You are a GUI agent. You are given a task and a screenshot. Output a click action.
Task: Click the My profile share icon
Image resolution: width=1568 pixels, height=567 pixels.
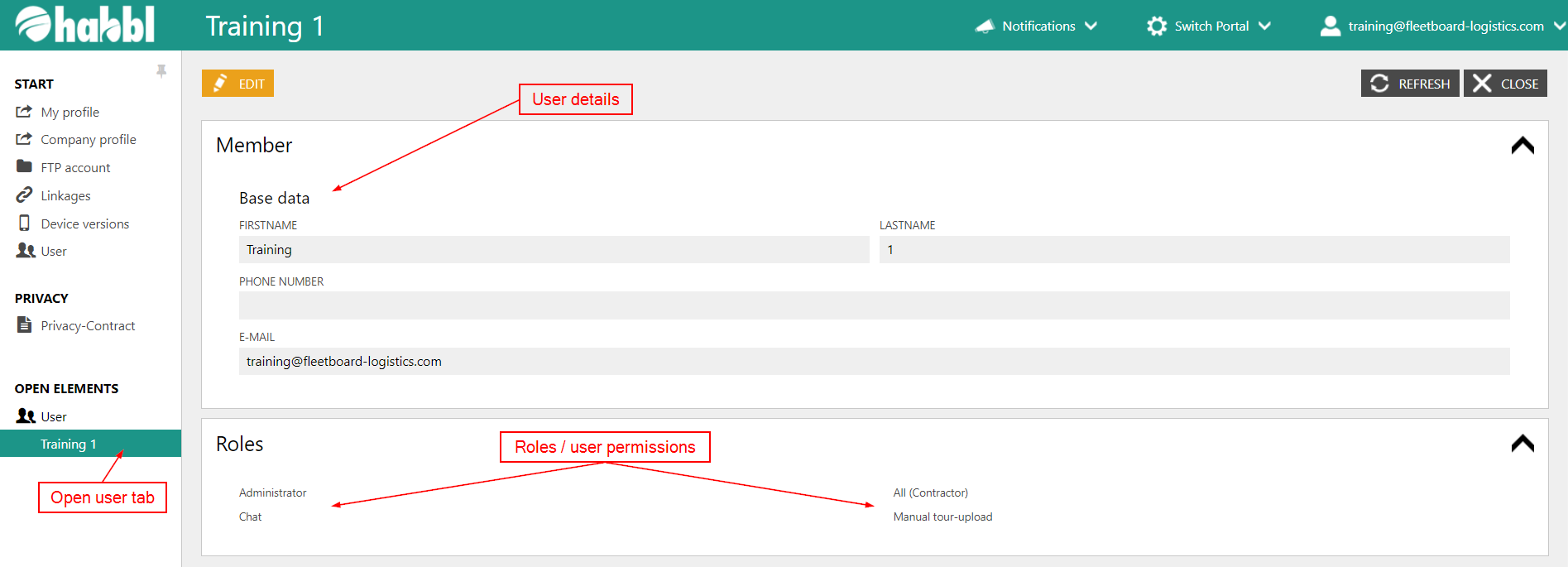pyautogui.click(x=24, y=112)
